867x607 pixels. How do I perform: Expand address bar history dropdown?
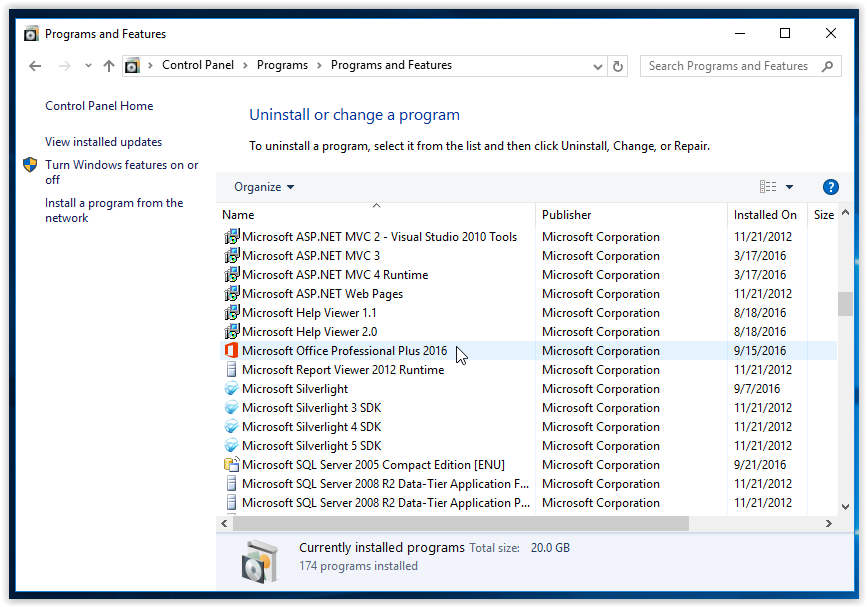[x=598, y=66]
